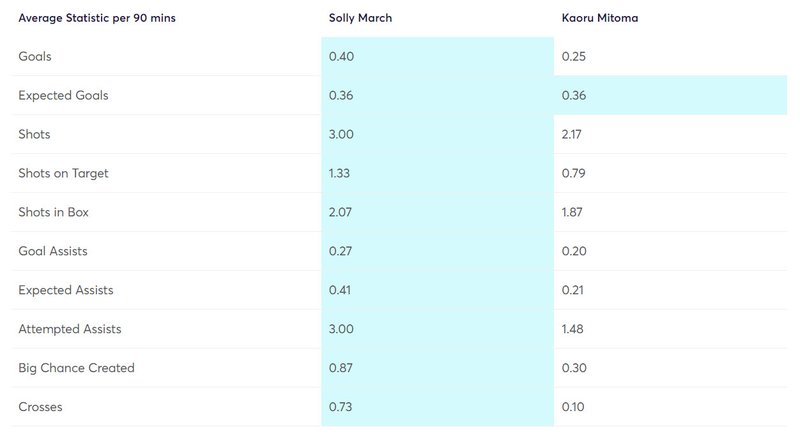The width and height of the screenshot is (800, 436).
Task: Click the Crosses row label
Action: point(40,407)
